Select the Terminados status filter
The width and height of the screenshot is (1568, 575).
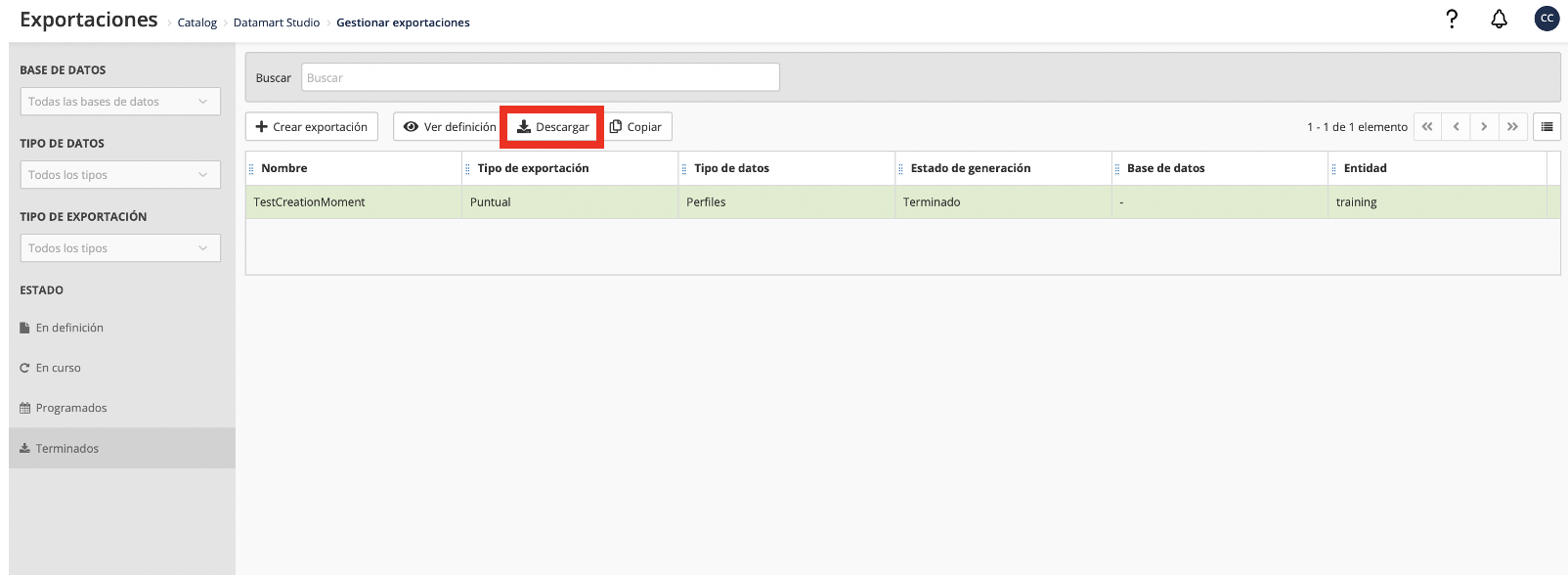(x=66, y=448)
